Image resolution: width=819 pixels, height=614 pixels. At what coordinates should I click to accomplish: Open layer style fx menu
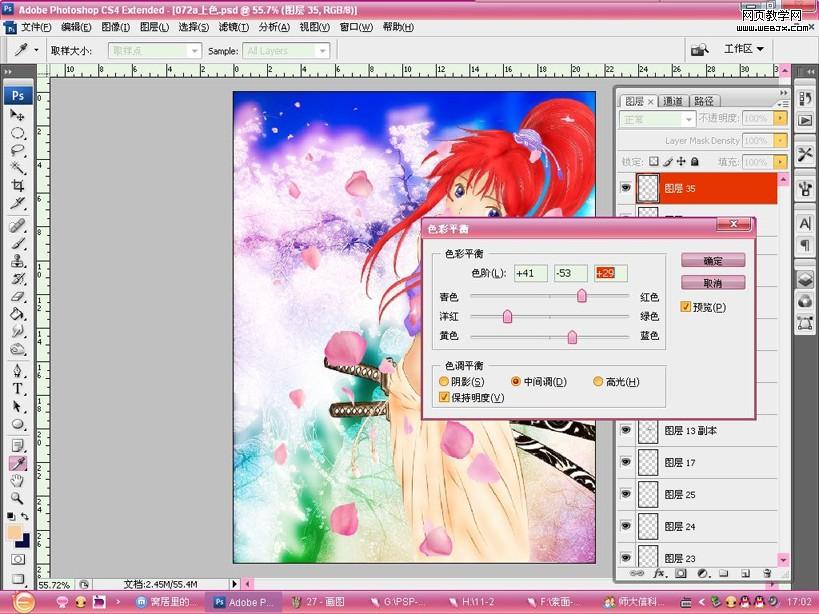coord(659,573)
